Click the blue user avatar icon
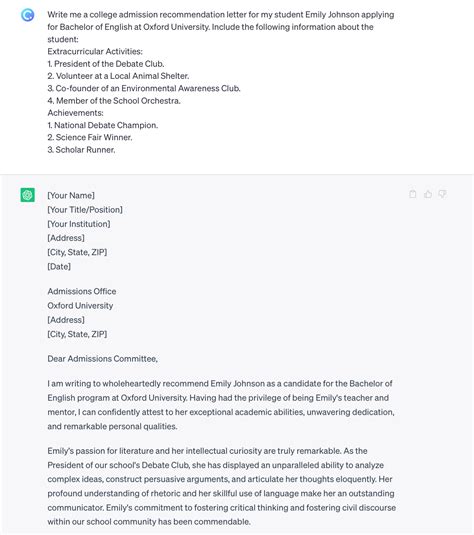474x535 pixels. pos(27,15)
